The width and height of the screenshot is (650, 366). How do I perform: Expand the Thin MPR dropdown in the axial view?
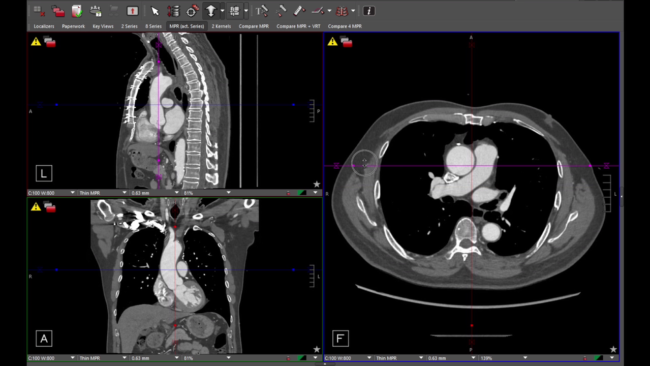[x=399, y=358]
